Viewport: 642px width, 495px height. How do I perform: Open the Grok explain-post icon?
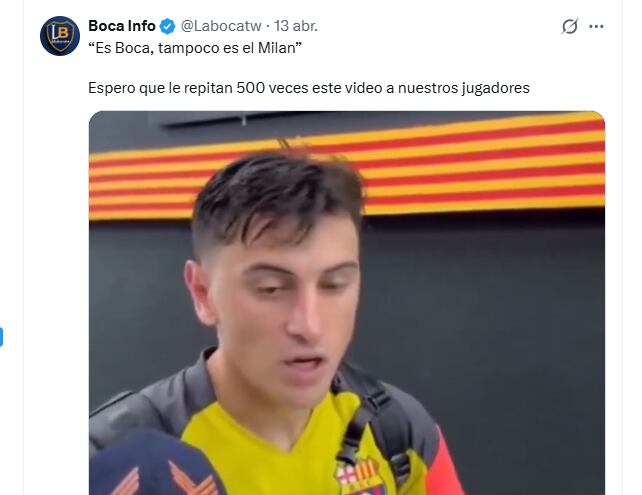[x=570, y=26]
